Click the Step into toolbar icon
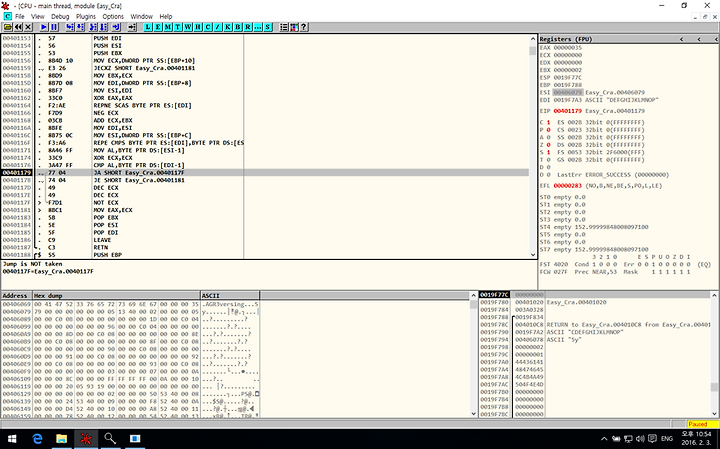Screen dimensions: 720x449 [x=69, y=27]
